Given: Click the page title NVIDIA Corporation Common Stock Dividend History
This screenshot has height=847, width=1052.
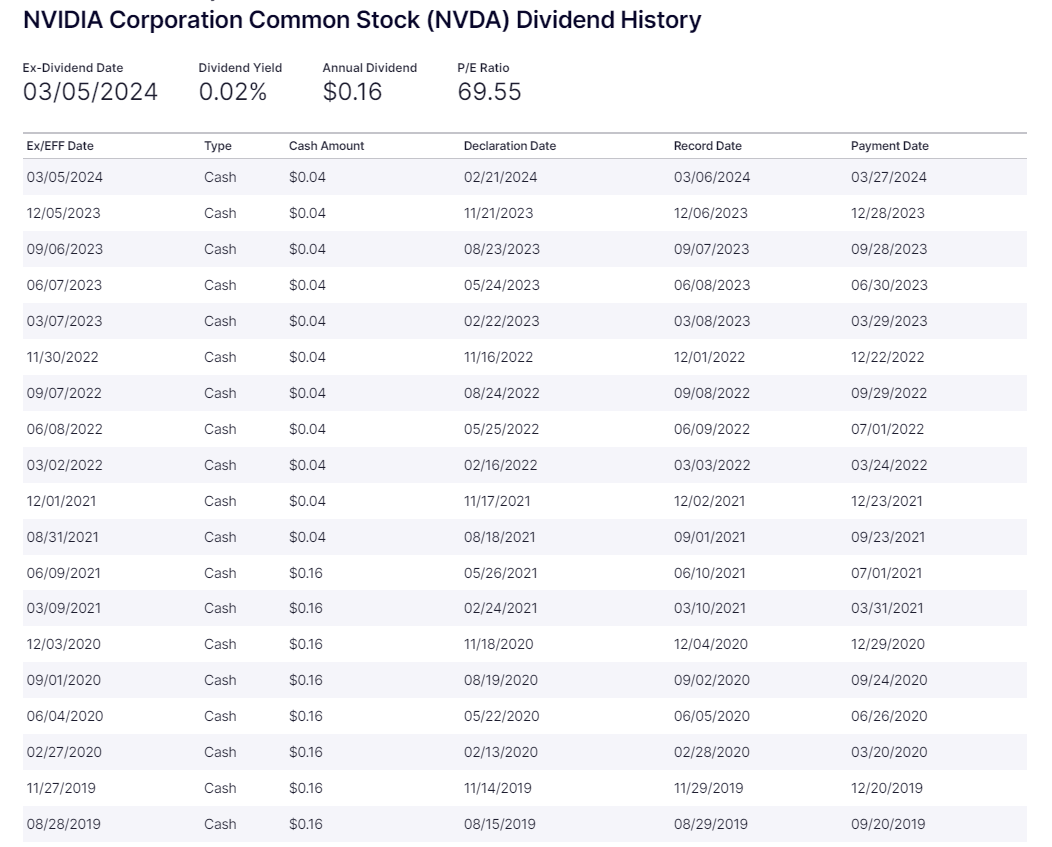Looking at the screenshot, I should click(362, 20).
